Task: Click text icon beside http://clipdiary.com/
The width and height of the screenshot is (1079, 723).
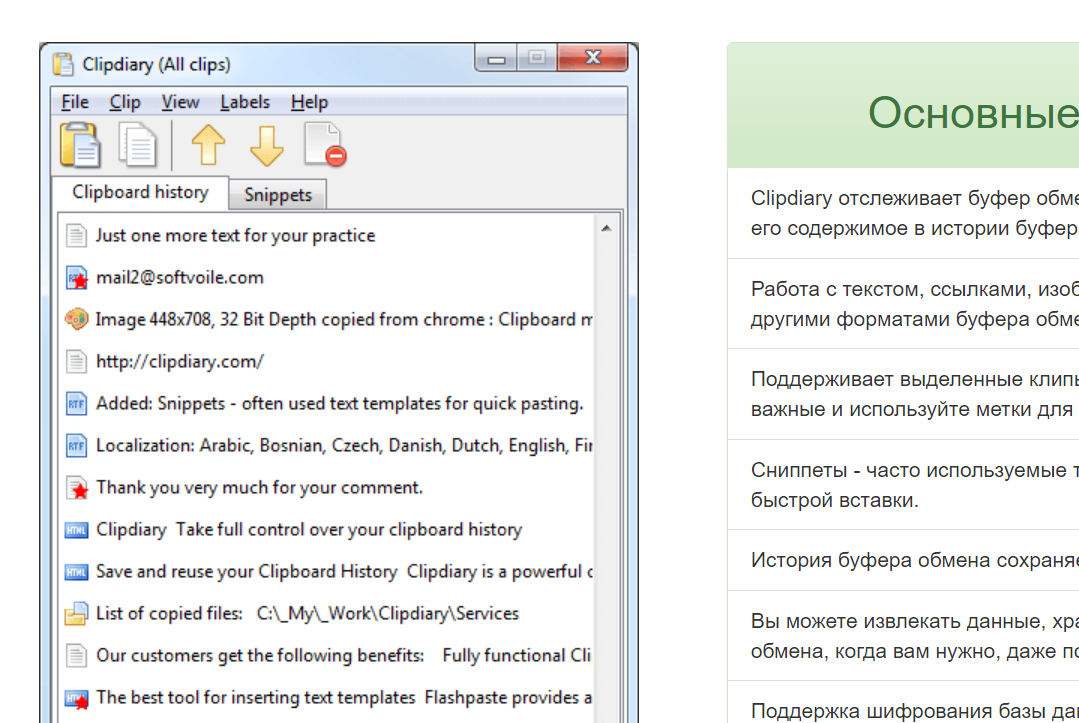Action: point(76,361)
